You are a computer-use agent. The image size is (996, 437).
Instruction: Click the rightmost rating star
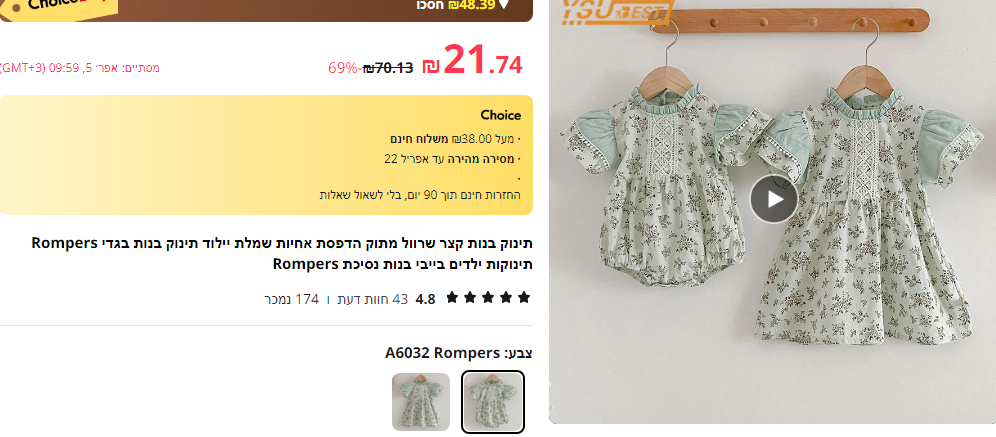pos(524,298)
